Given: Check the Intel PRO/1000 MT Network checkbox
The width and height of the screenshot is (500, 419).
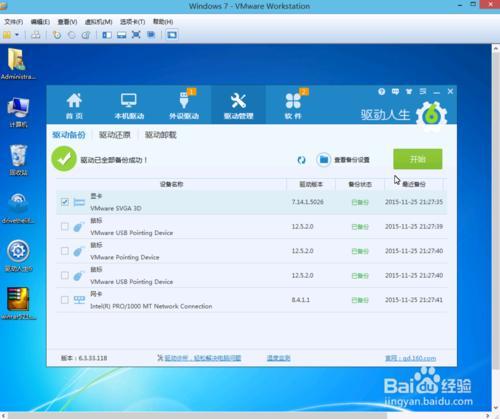Looking at the screenshot, I should pos(65,300).
